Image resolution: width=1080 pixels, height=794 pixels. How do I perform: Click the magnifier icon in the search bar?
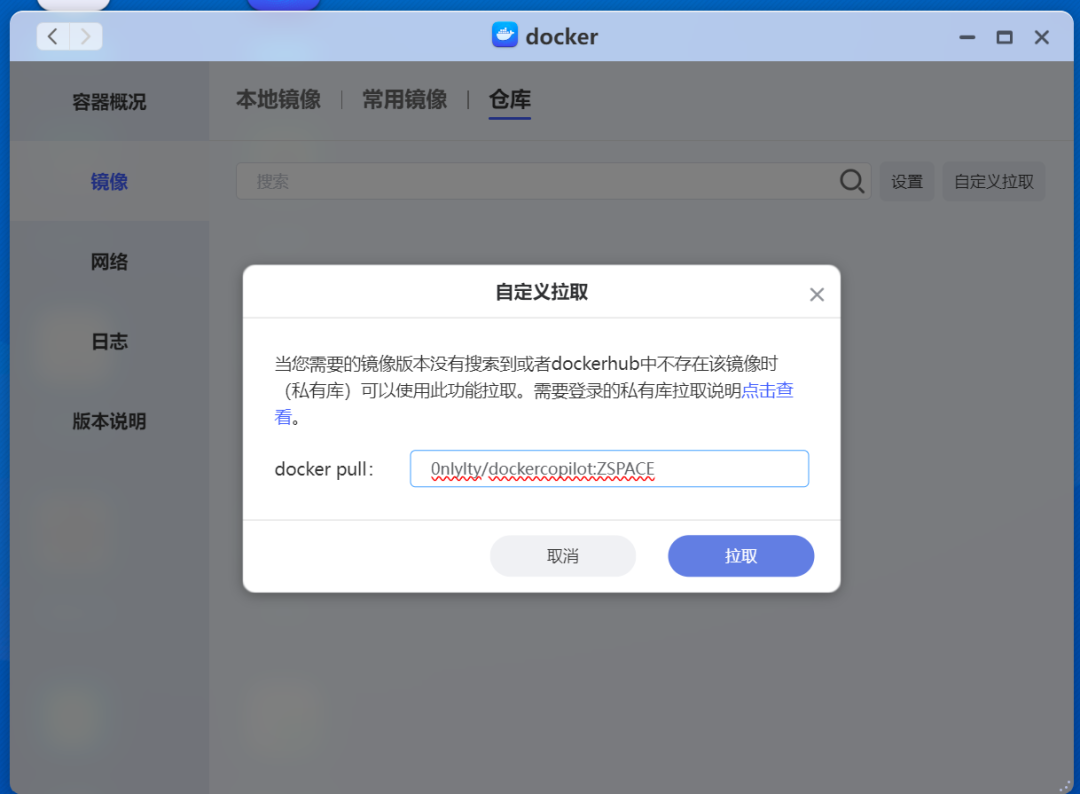click(x=851, y=181)
